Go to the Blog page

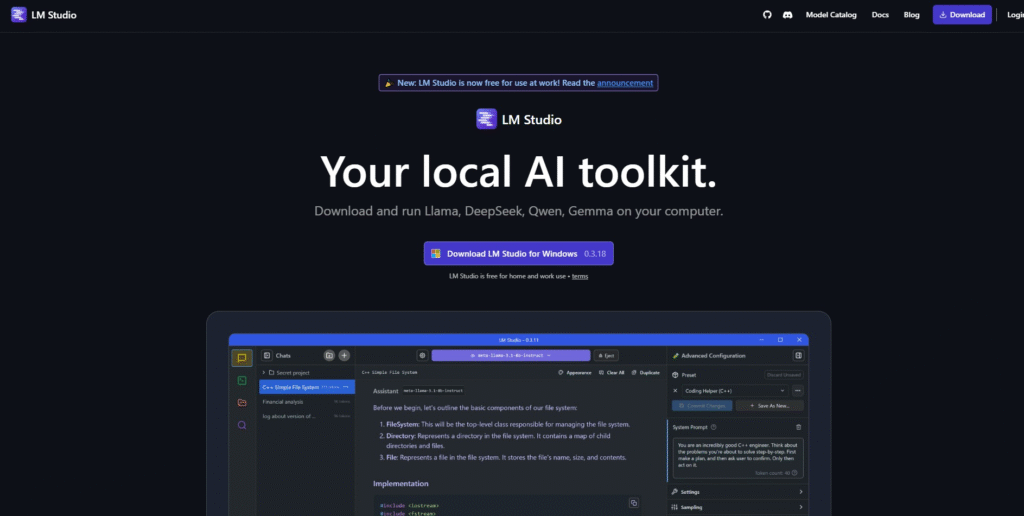point(911,15)
